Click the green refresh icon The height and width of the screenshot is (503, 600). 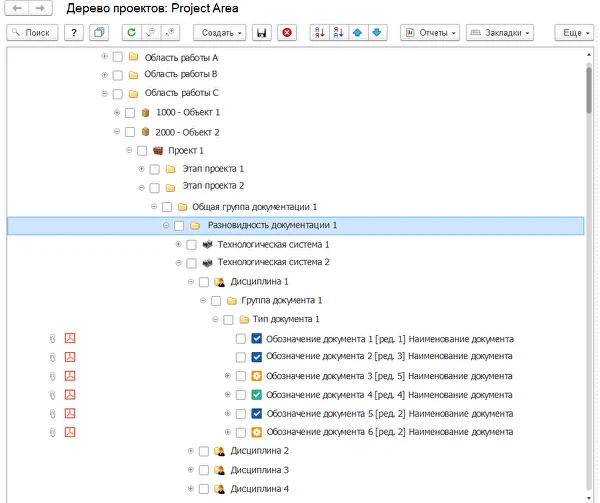tap(129, 33)
